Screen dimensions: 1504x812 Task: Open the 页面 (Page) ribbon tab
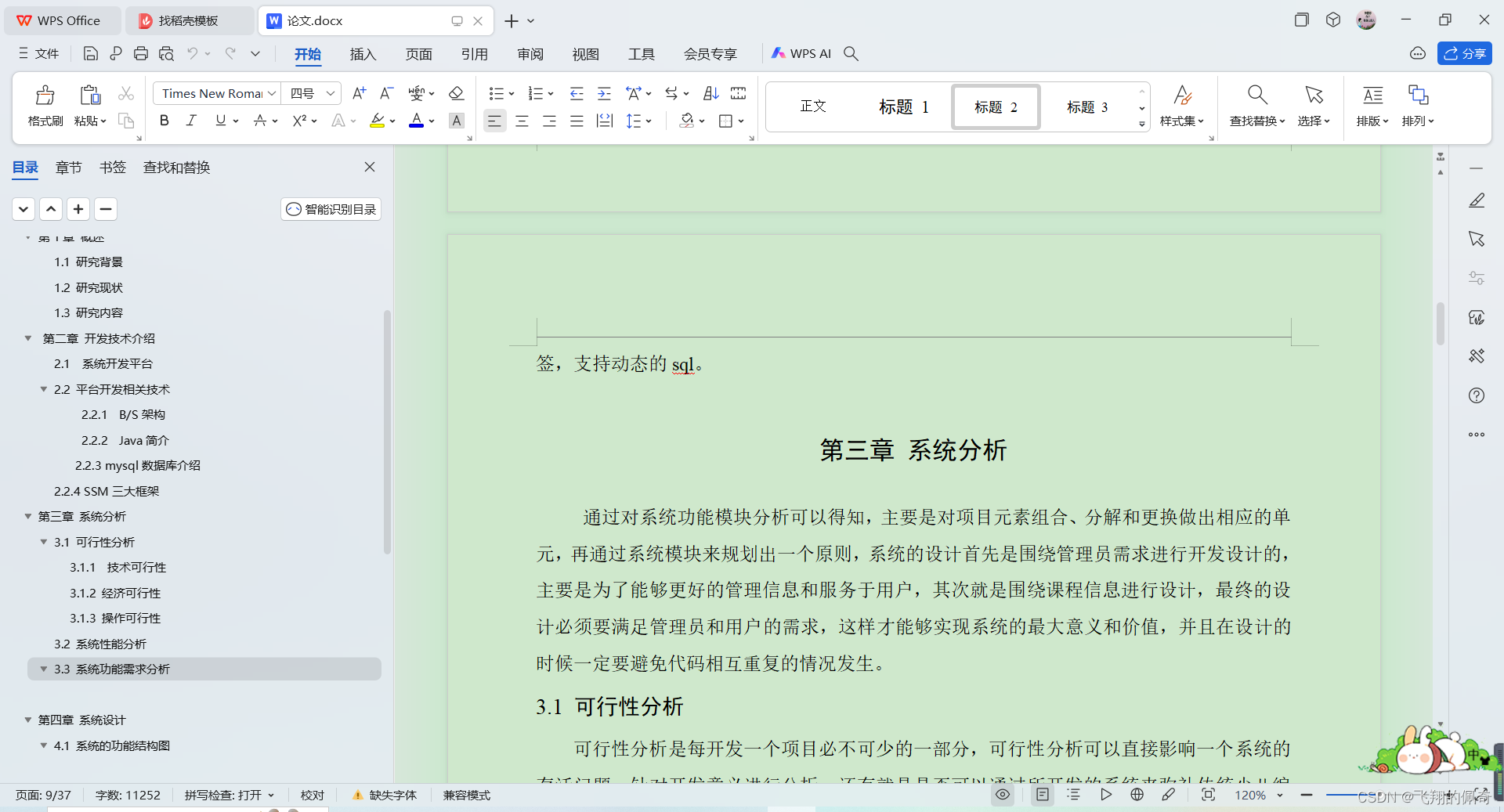click(x=418, y=54)
